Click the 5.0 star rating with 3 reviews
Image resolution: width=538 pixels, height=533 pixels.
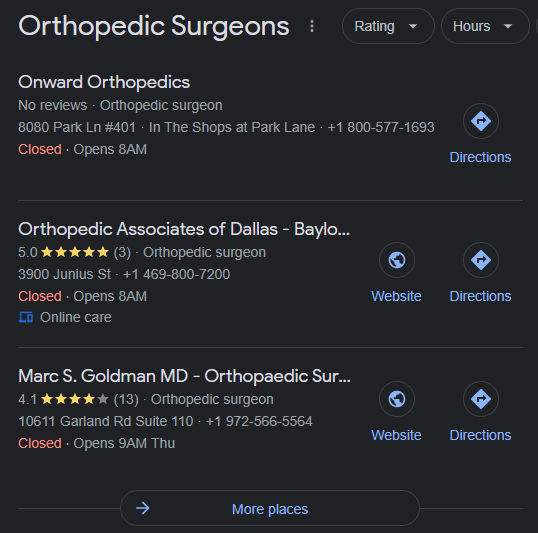74,253
